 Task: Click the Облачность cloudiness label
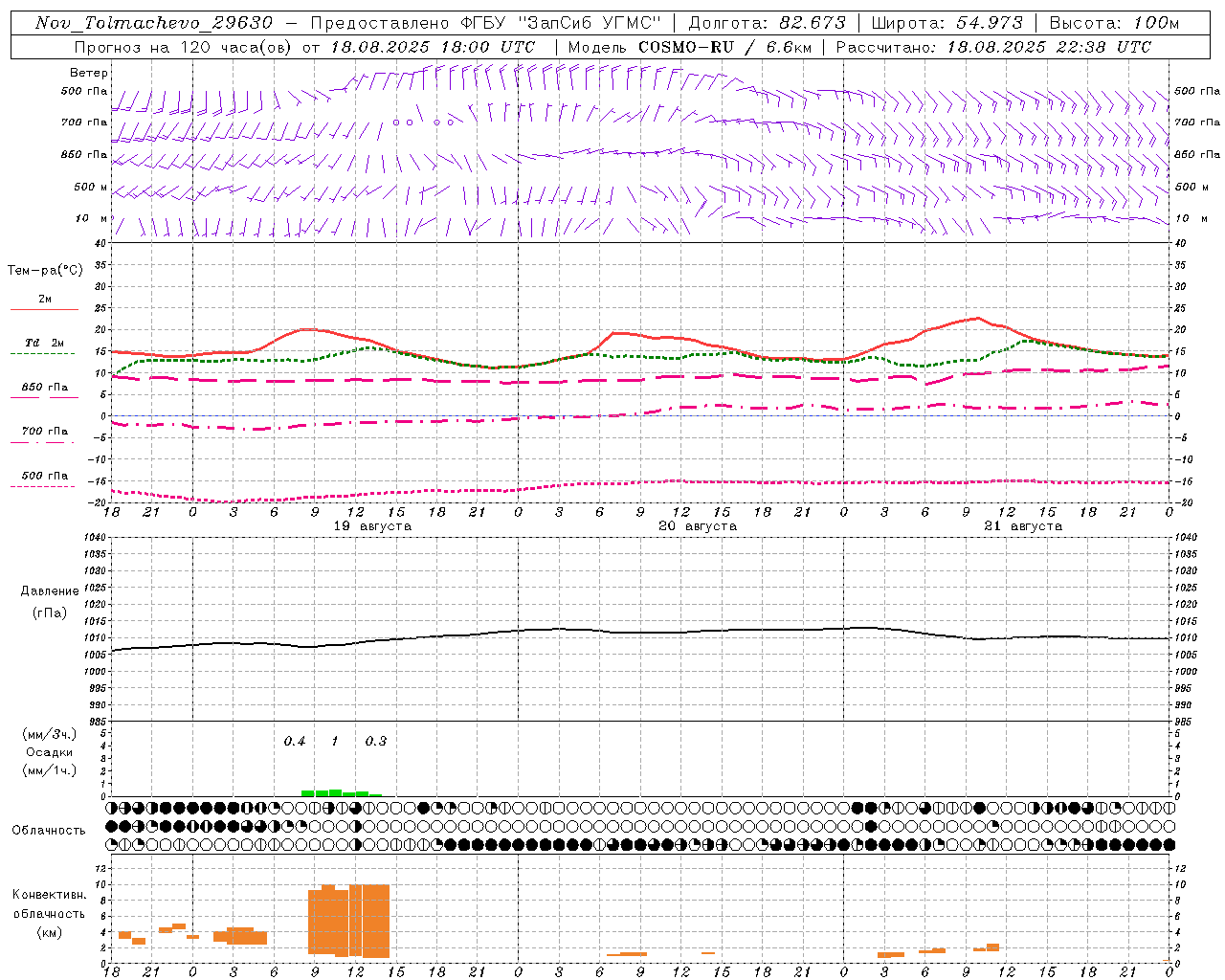tap(49, 831)
